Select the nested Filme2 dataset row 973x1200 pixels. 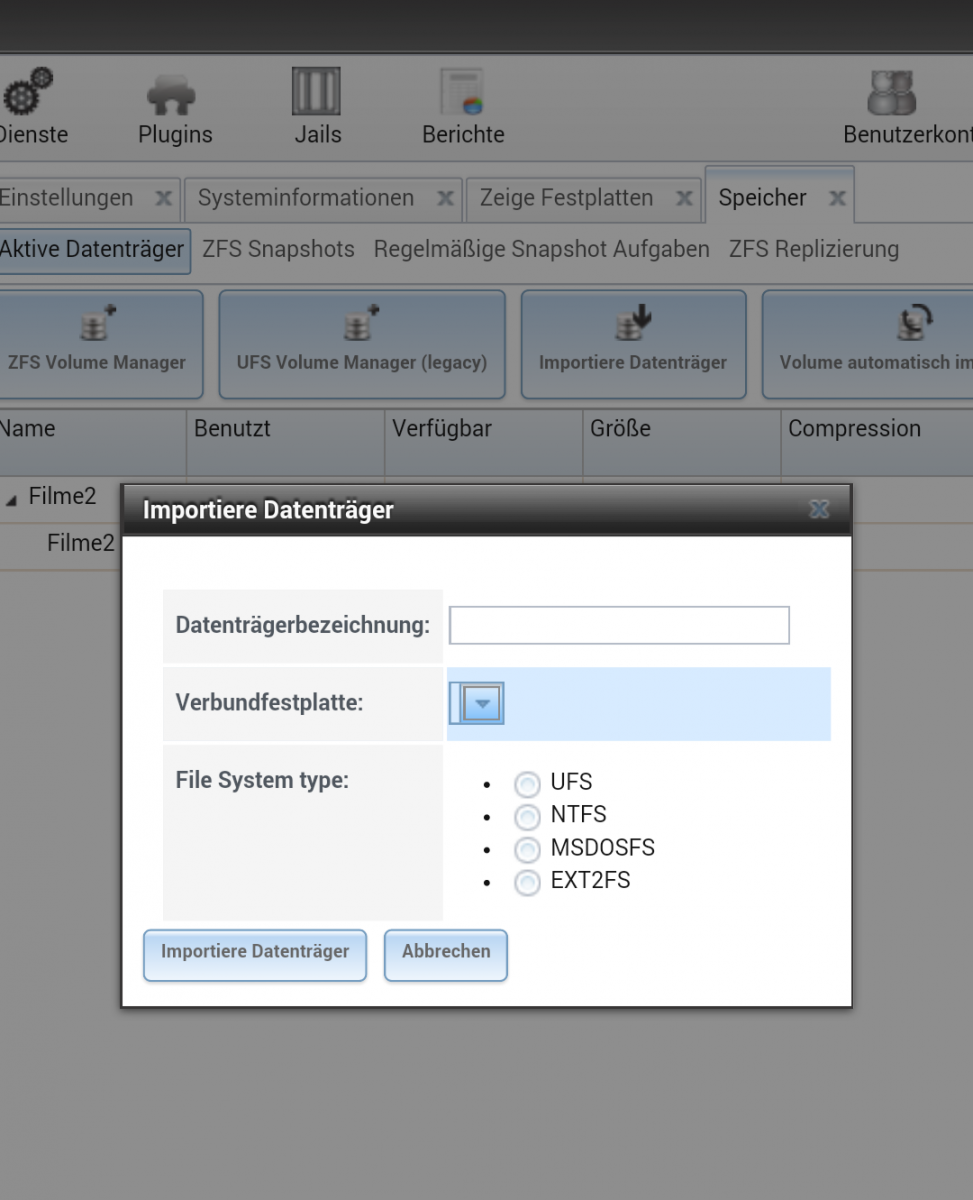coord(80,543)
